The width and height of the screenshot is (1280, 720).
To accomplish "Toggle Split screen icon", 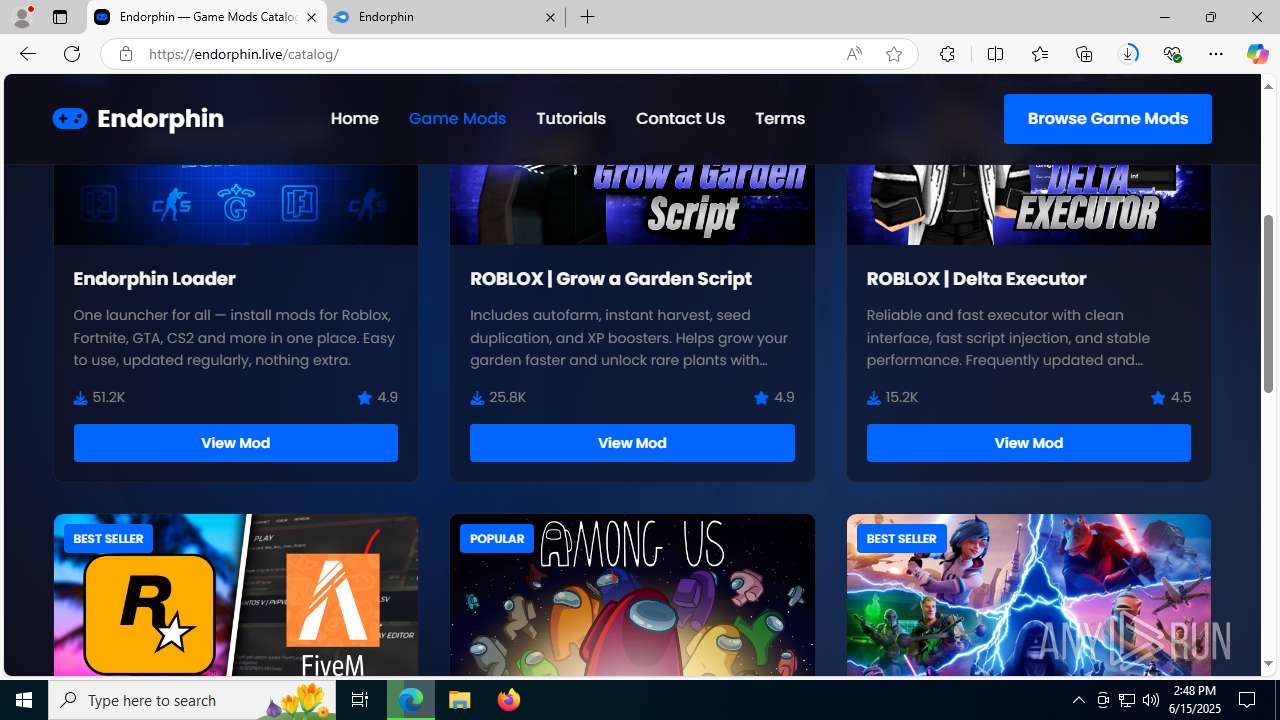I will 995,54.
